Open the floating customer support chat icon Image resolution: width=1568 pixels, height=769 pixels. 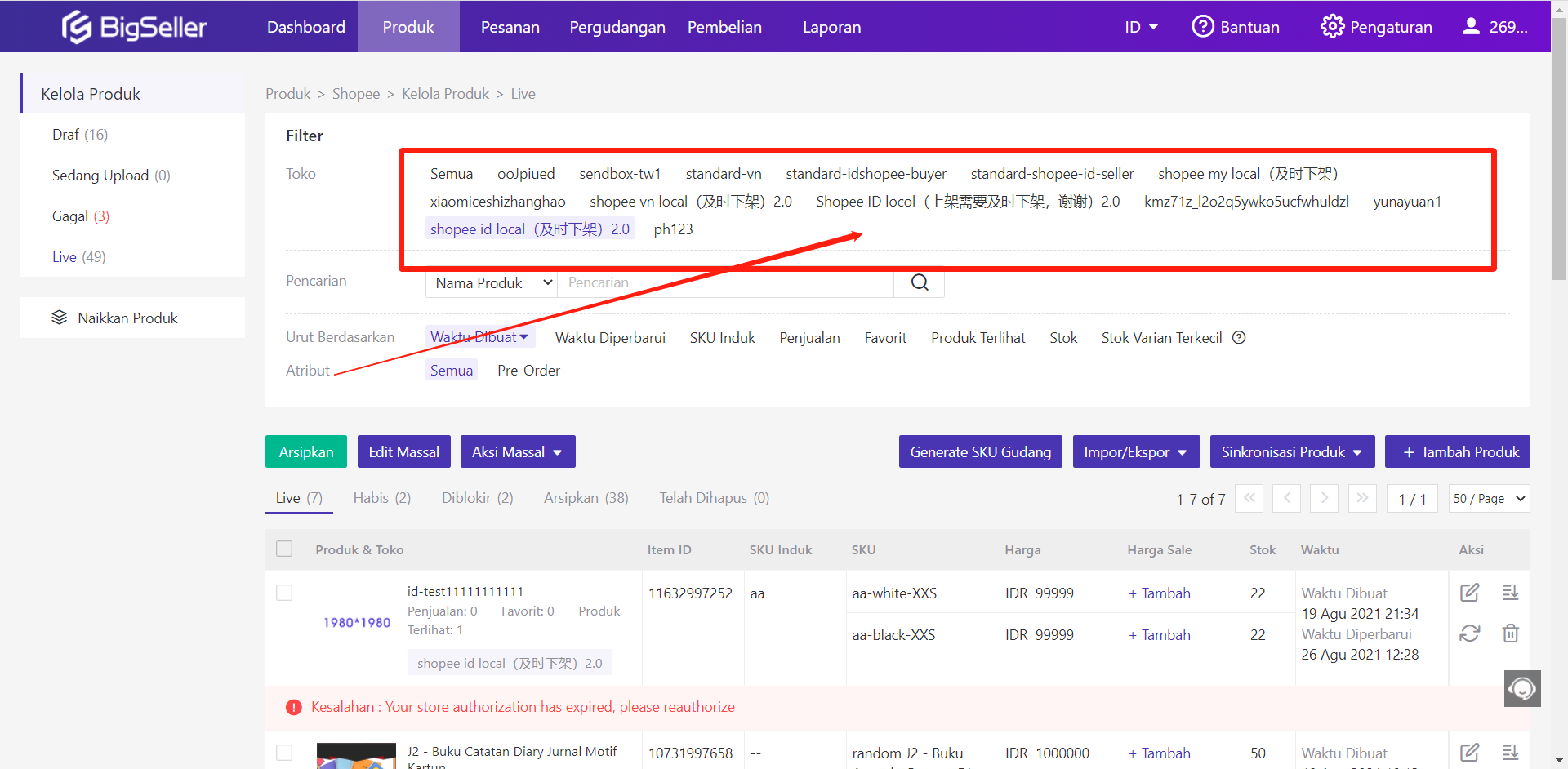point(1522,688)
